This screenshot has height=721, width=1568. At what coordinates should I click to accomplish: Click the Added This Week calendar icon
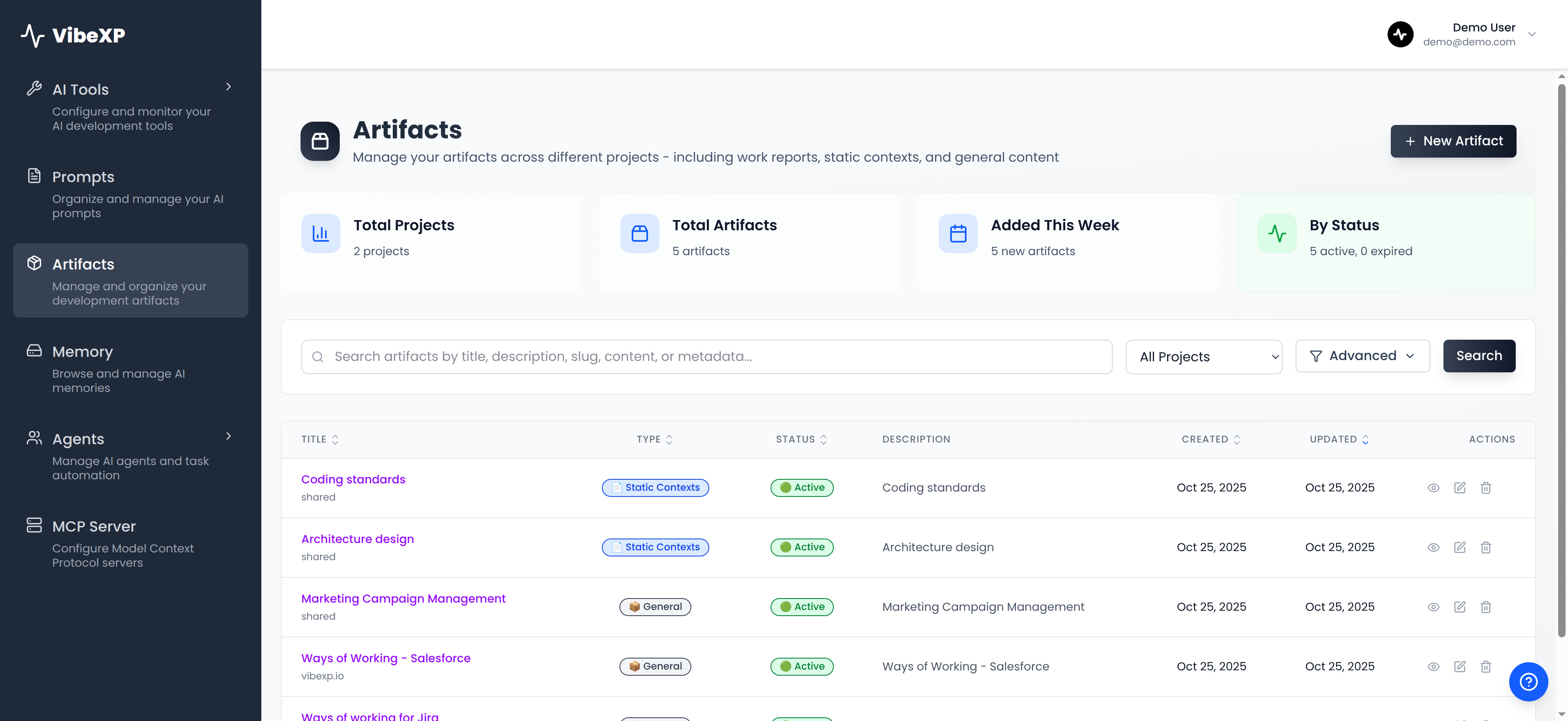click(958, 233)
